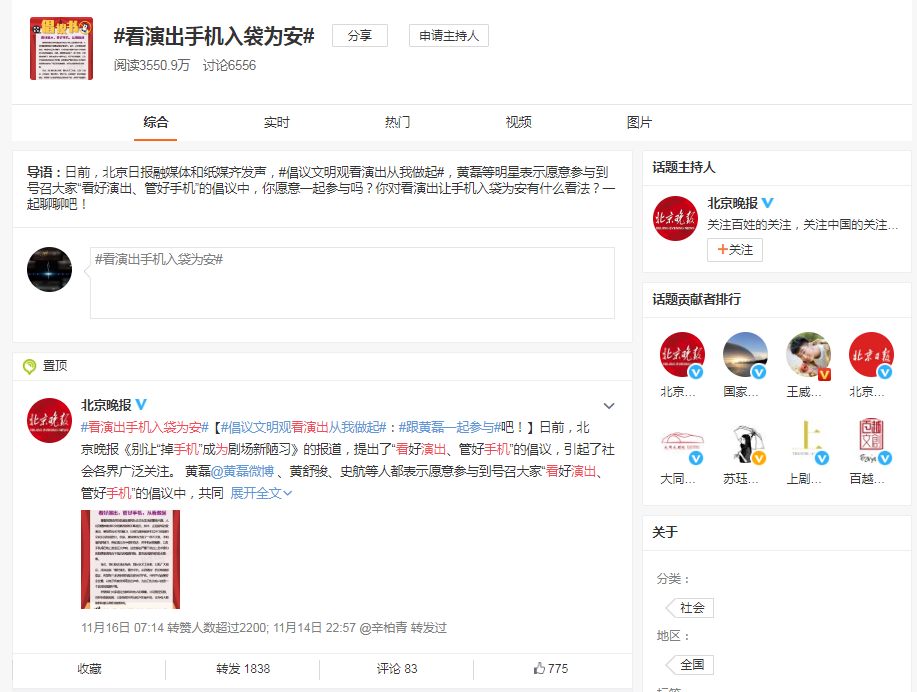The height and width of the screenshot is (692, 917).
Task: Open 评论 83 comments
Action: click(x=397, y=669)
